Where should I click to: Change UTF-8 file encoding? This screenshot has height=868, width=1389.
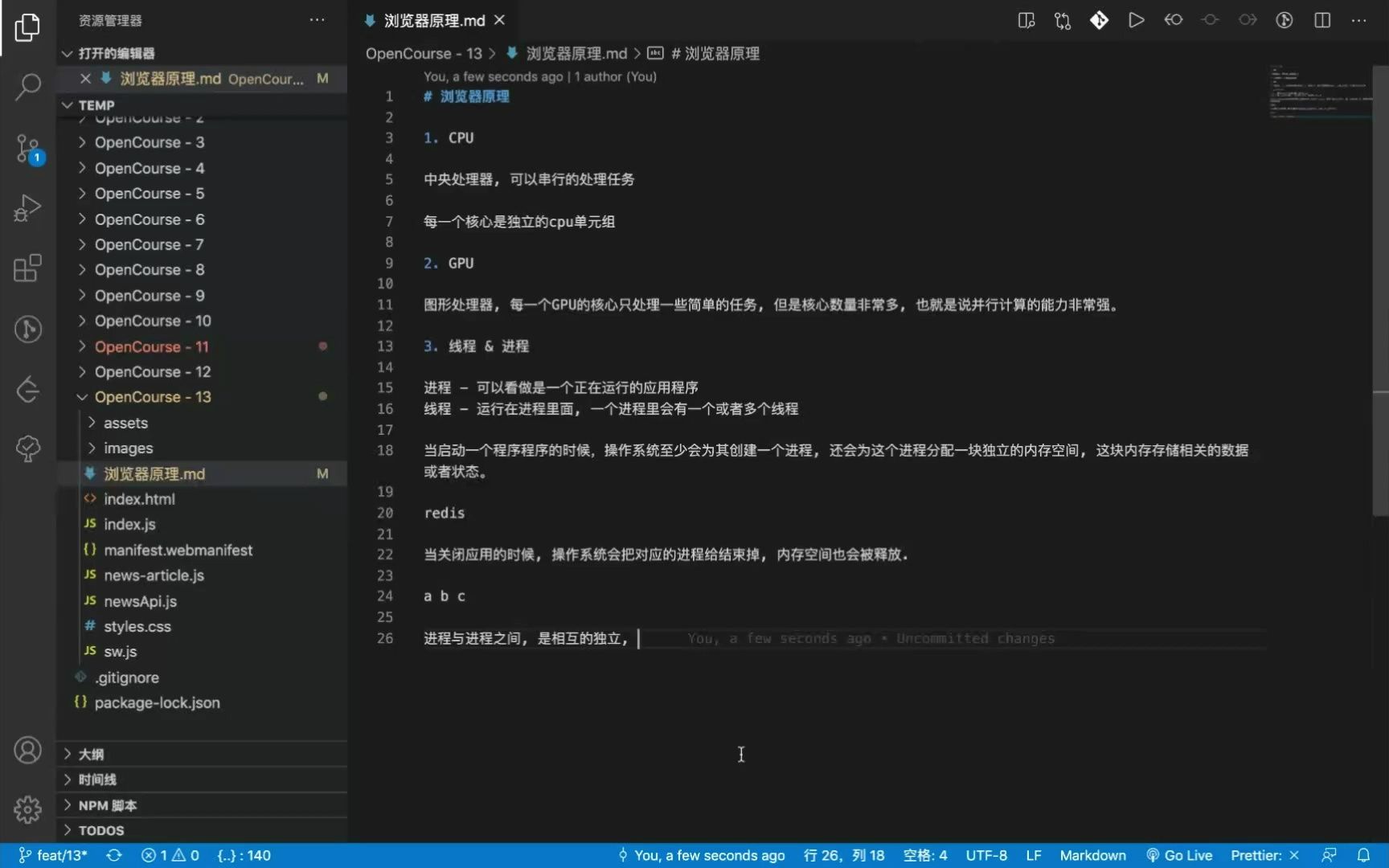tap(986, 855)
